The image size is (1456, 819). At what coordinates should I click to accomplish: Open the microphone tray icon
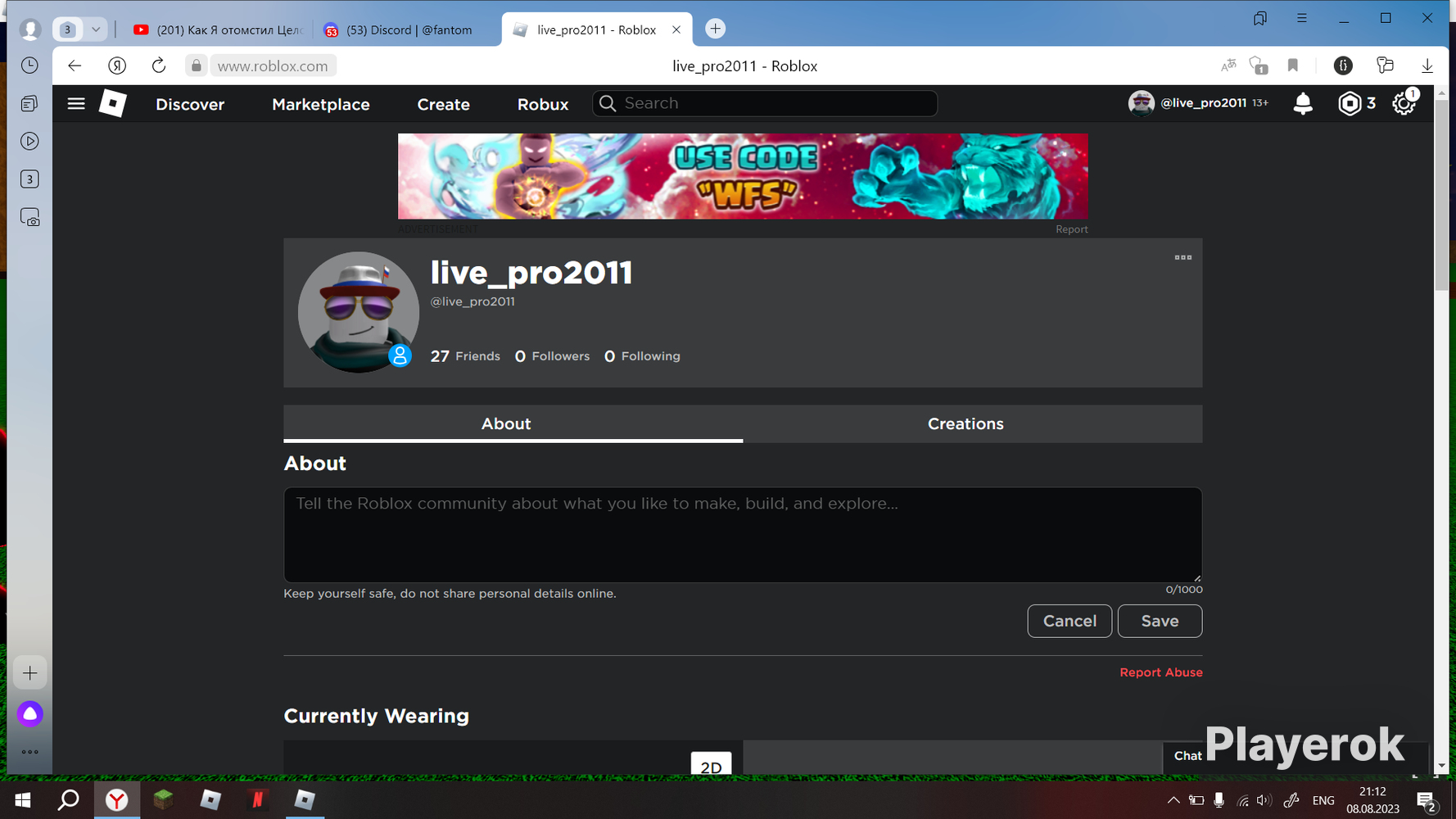coord(1219,801)
